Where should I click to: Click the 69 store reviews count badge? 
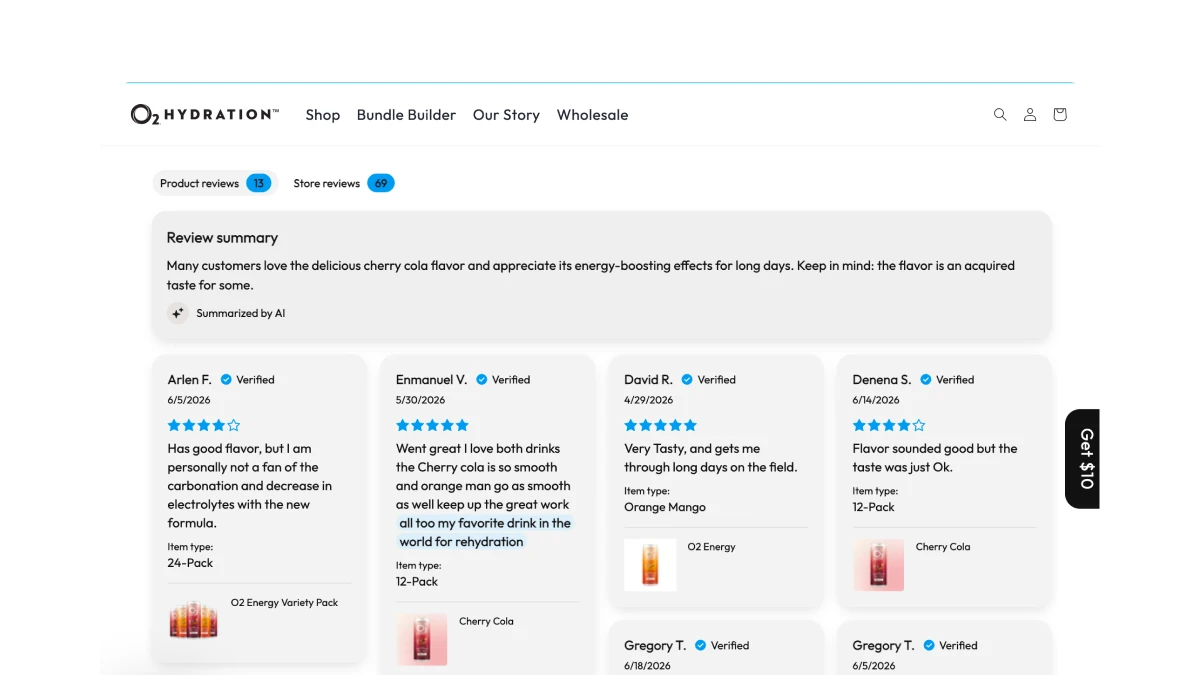click(x=381, y=183)
